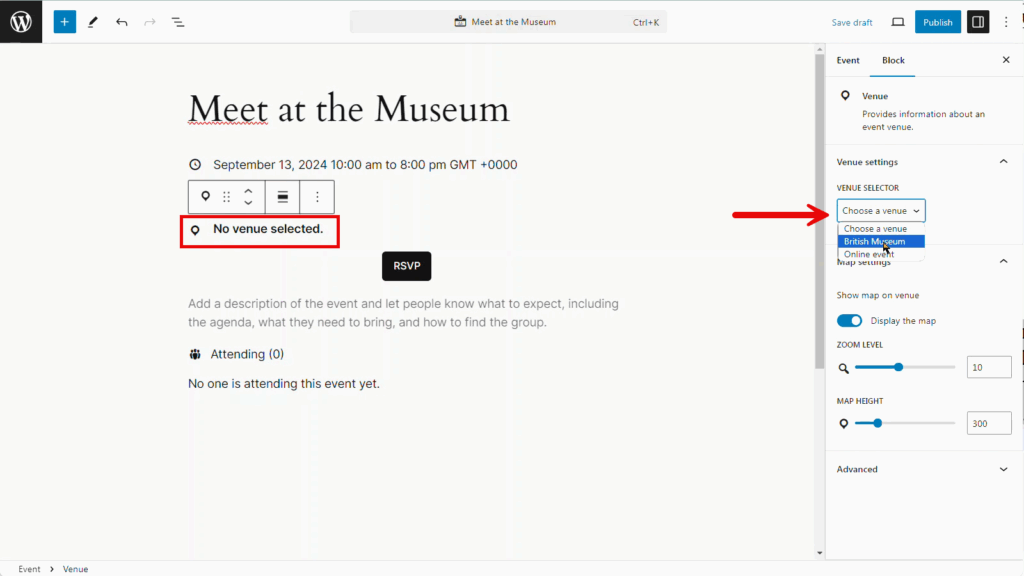This screenshot has width=1024, height=576.
Task: Toggle Display the map switch
Action: (850, 321)
